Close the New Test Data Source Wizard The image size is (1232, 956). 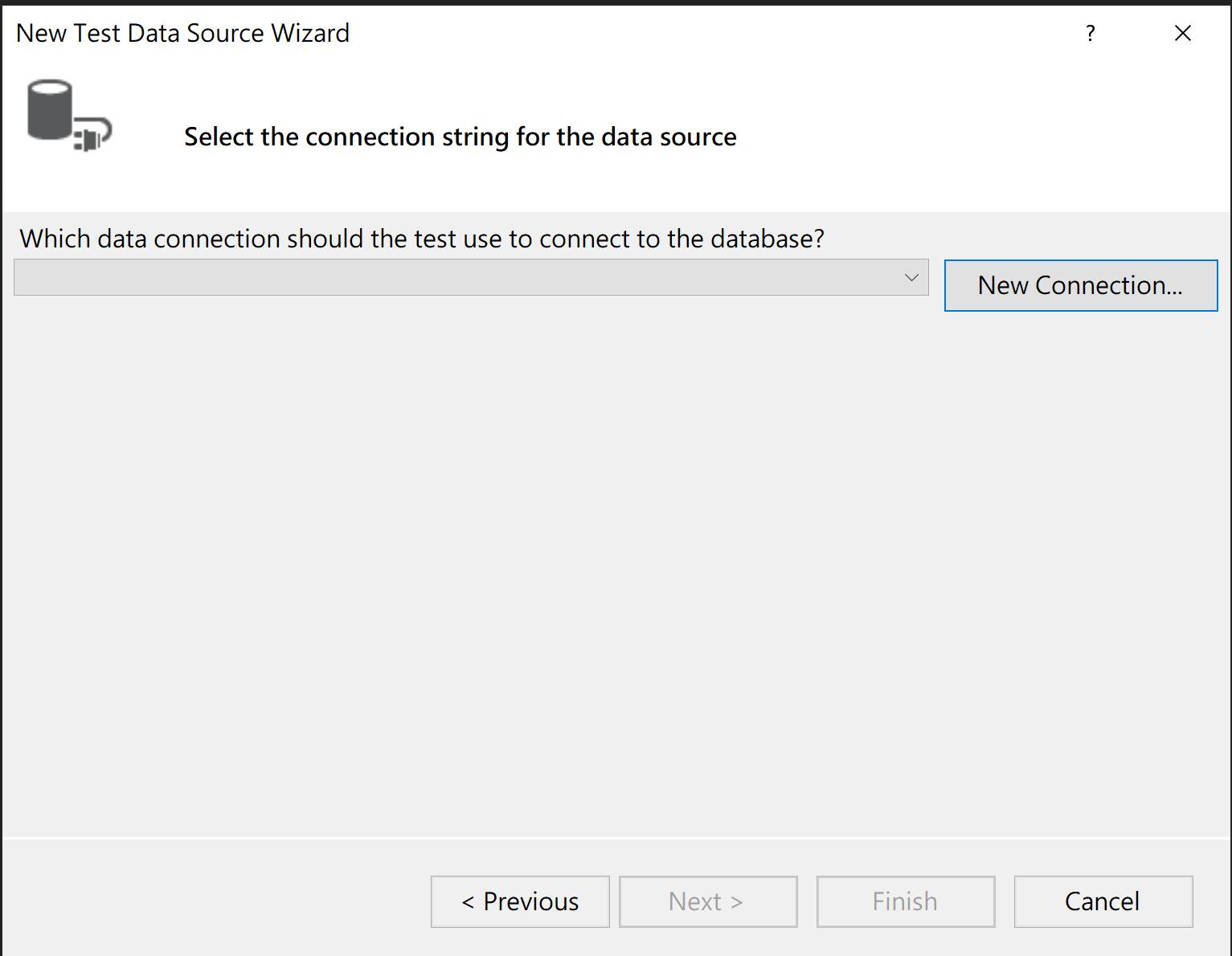coord(1182,33)
